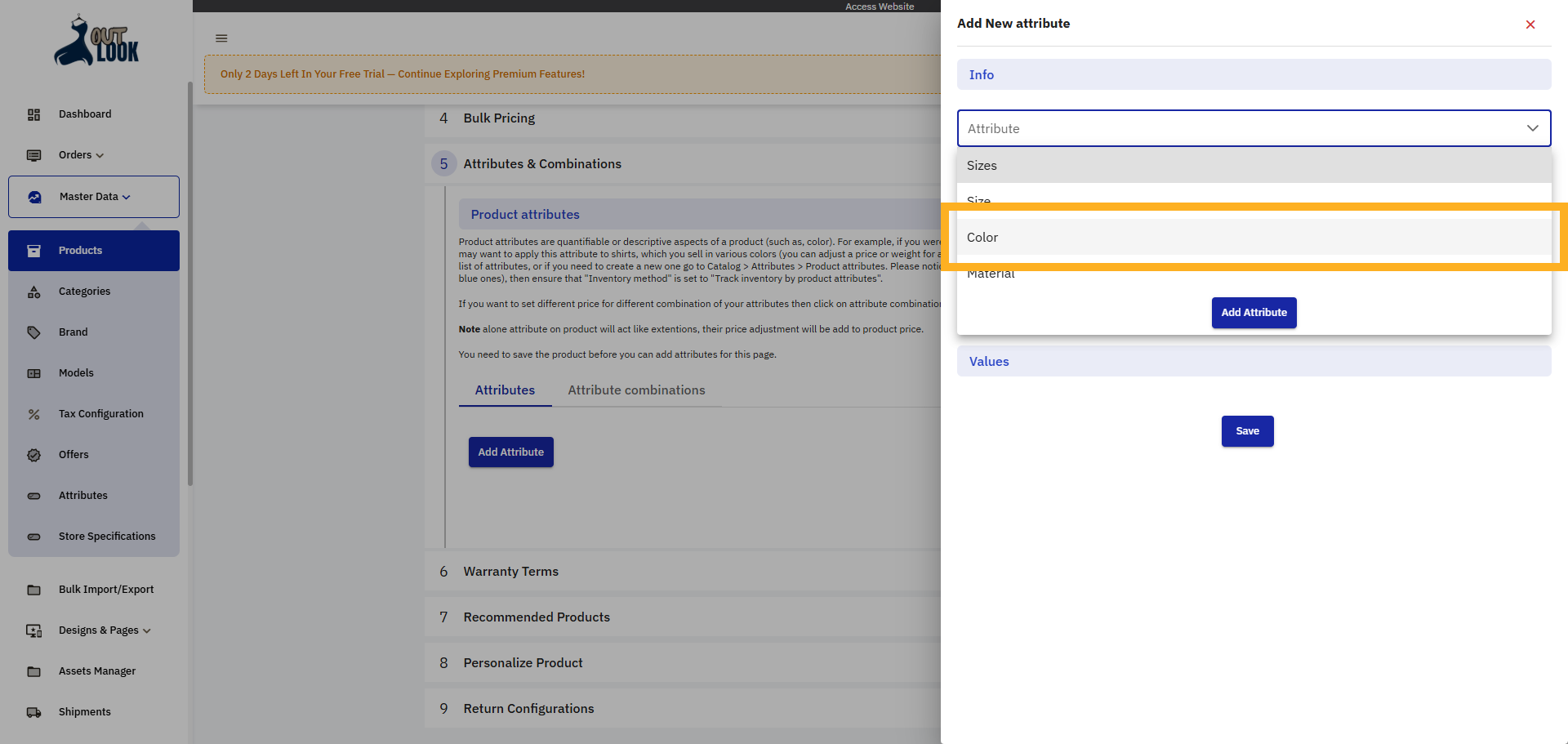The height and width of the screenshot is (744, 1568).
Task: Click the Shipments truck icon
Action: (33, 712)
